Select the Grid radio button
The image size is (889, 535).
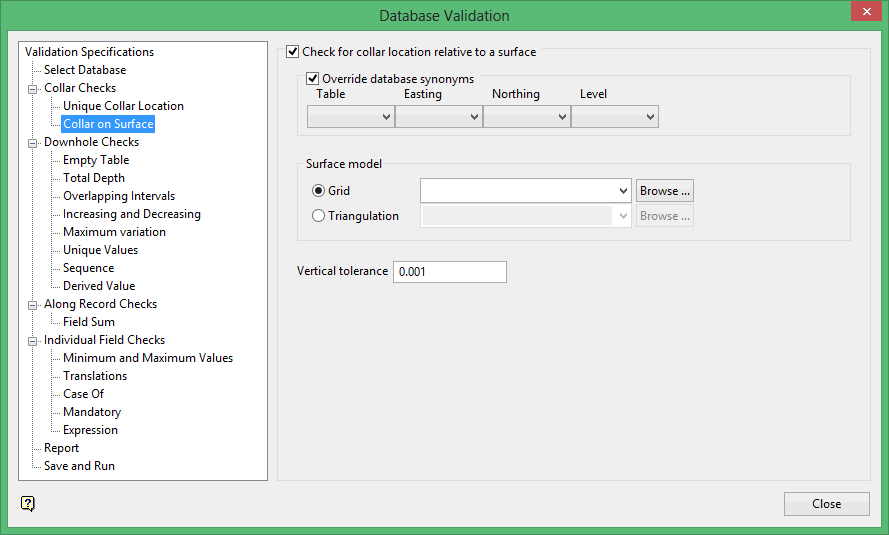point(319,191)
